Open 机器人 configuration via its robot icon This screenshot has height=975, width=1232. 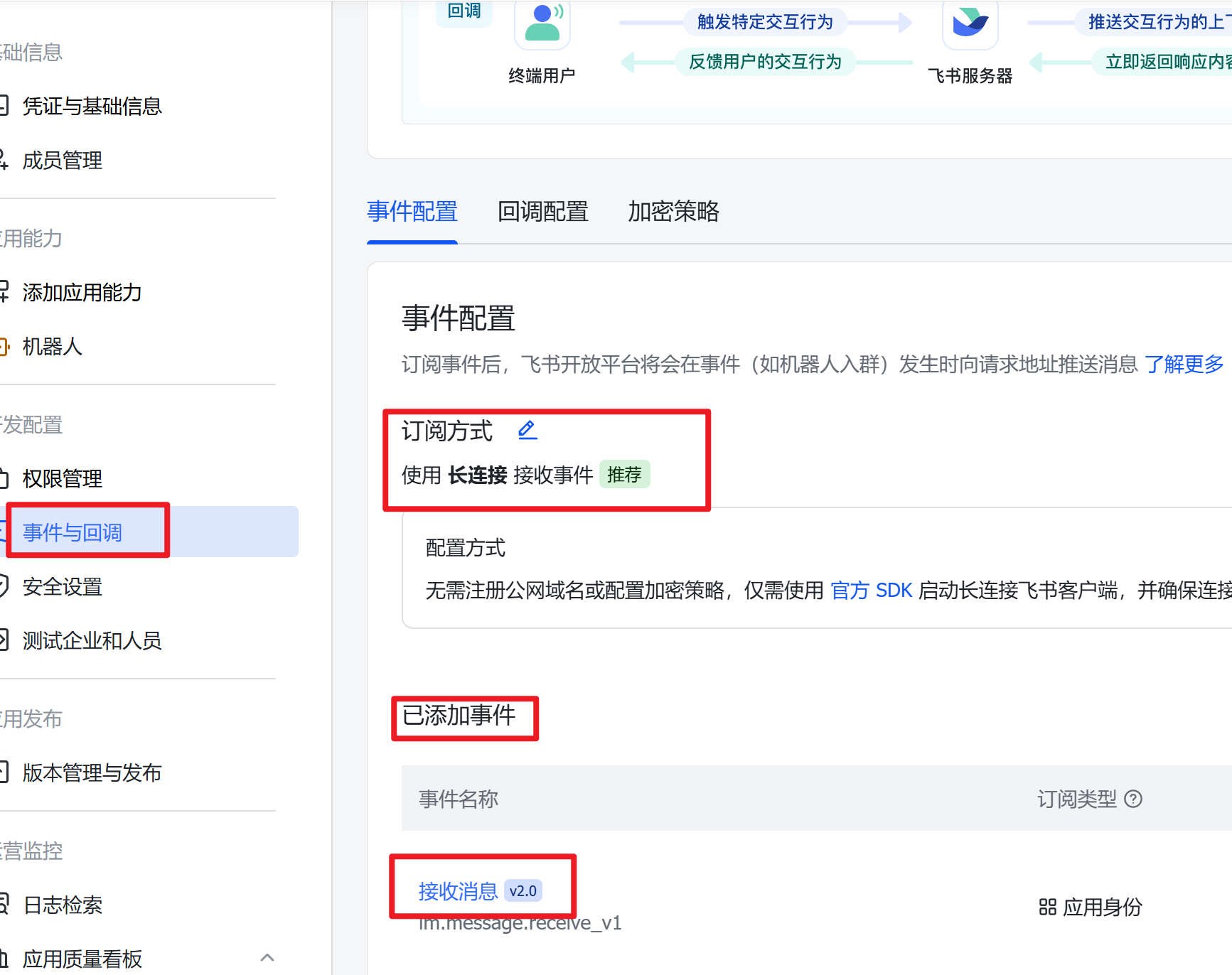click(x=4, y=347)
